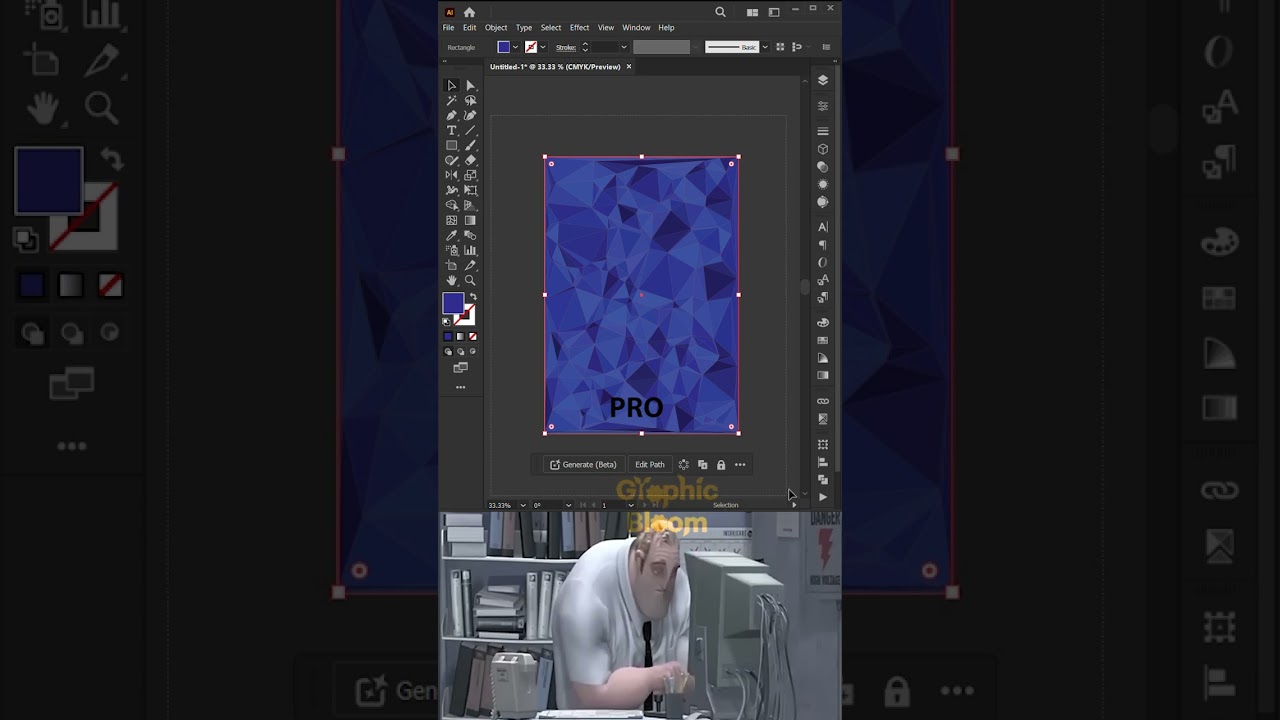
Task: Select the Hand tool
Action: tap(451, 280)
